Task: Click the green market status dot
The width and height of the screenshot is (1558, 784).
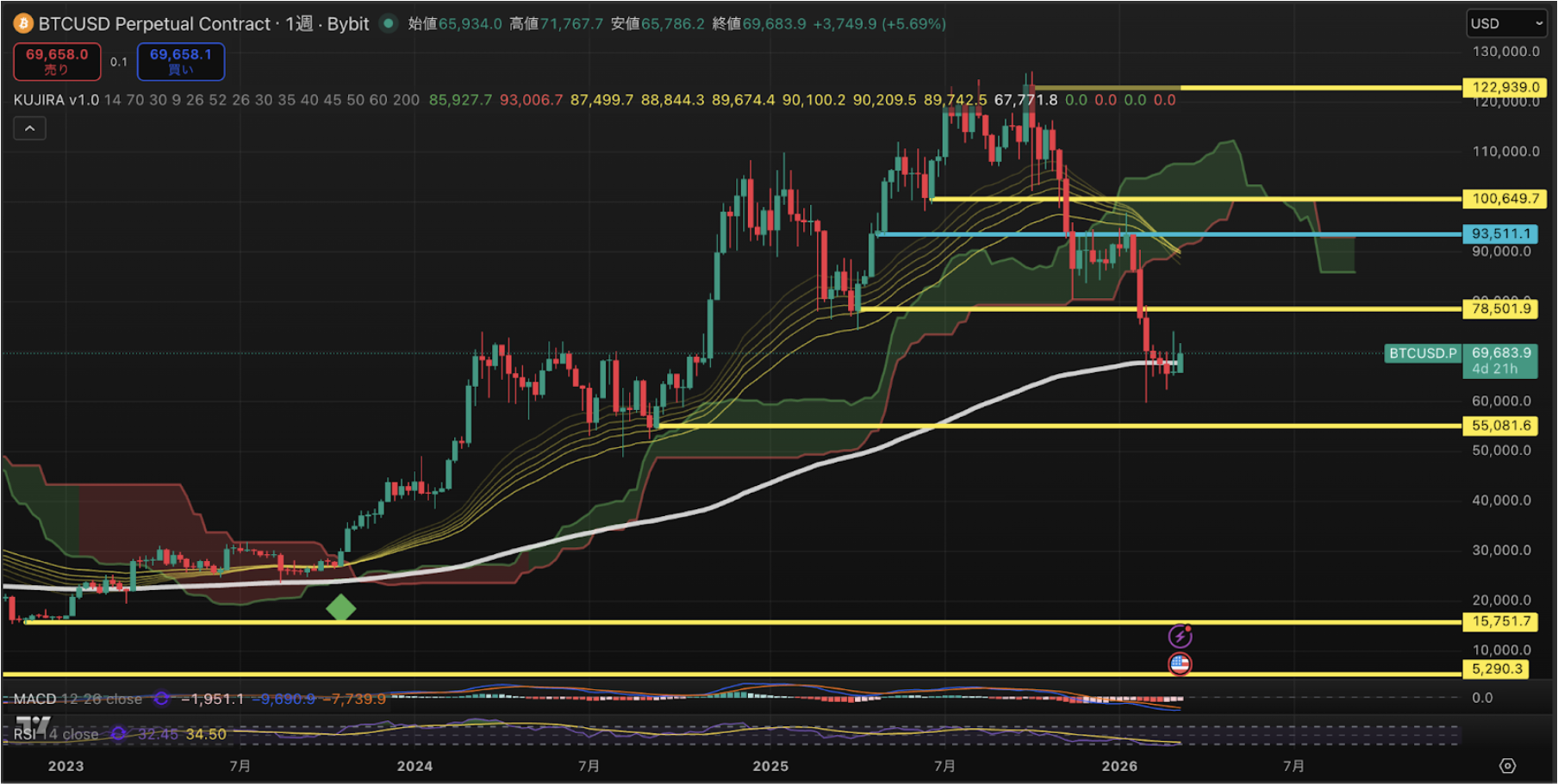Action: point(389,23)
